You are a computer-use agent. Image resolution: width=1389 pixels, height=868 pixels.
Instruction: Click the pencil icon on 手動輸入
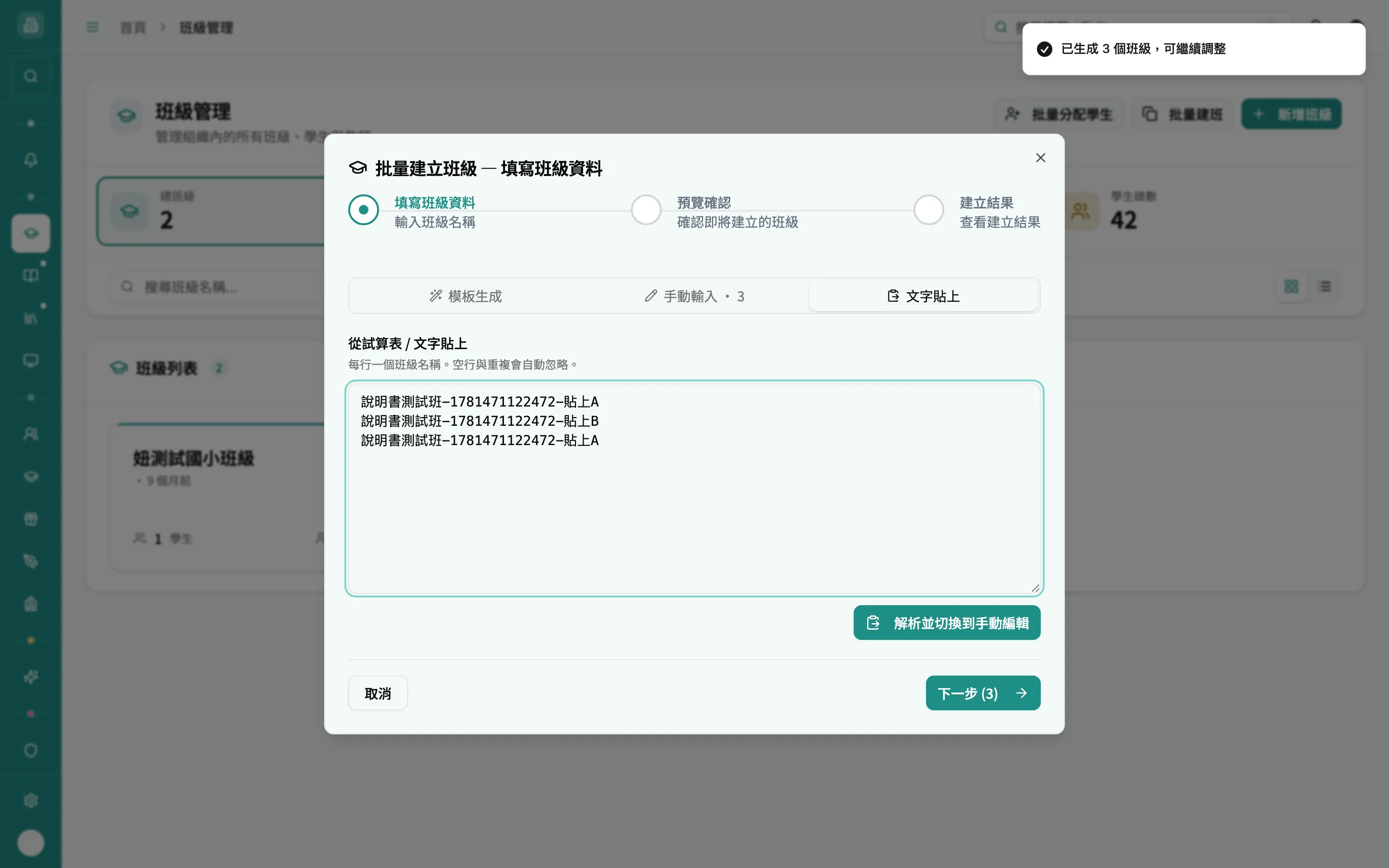[x=650, y=296]
